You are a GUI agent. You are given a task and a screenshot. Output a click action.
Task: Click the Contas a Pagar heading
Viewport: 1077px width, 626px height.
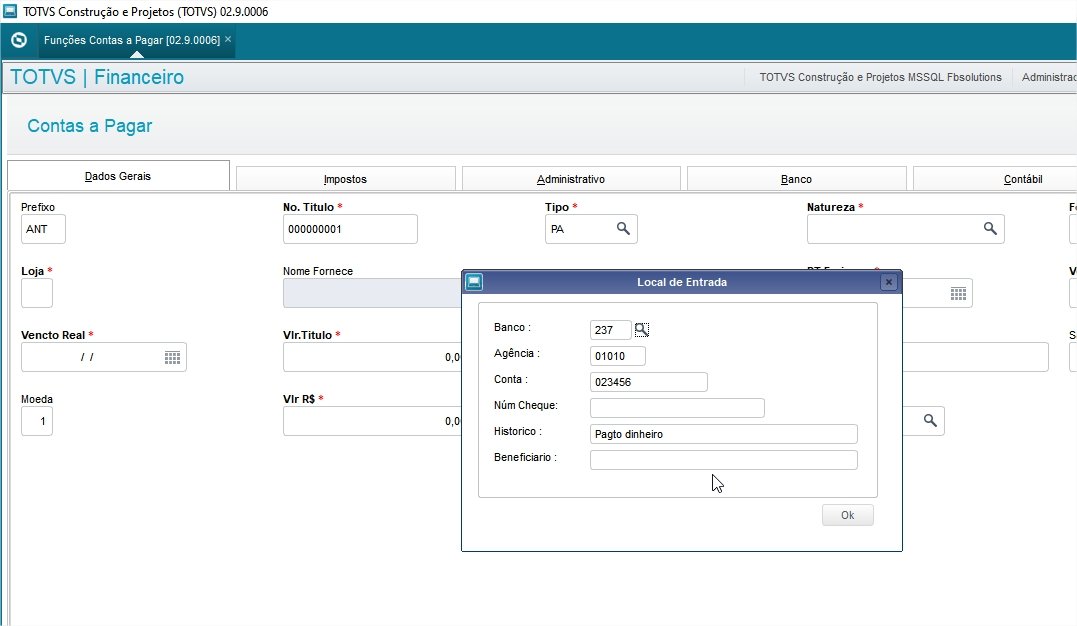(90, 126)
